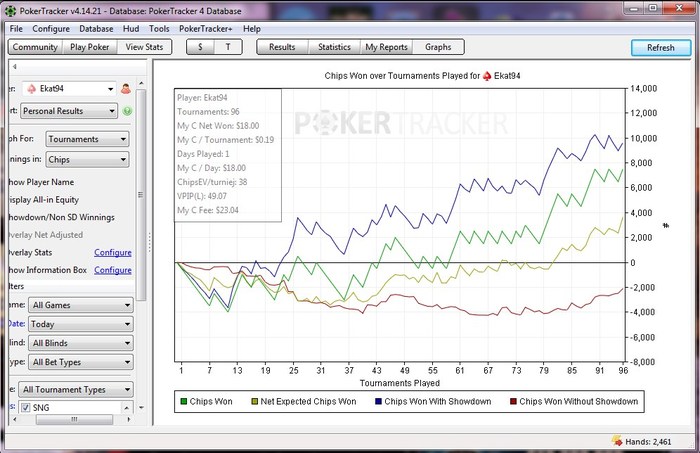The height and width of the screenshot is (453, 700).
Task: Click the player avatar icon beside Ekat94
Action: tap(126, 89)
